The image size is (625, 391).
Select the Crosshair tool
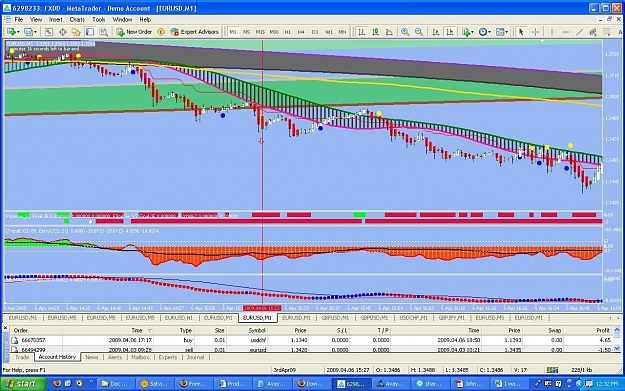(535, 32)
